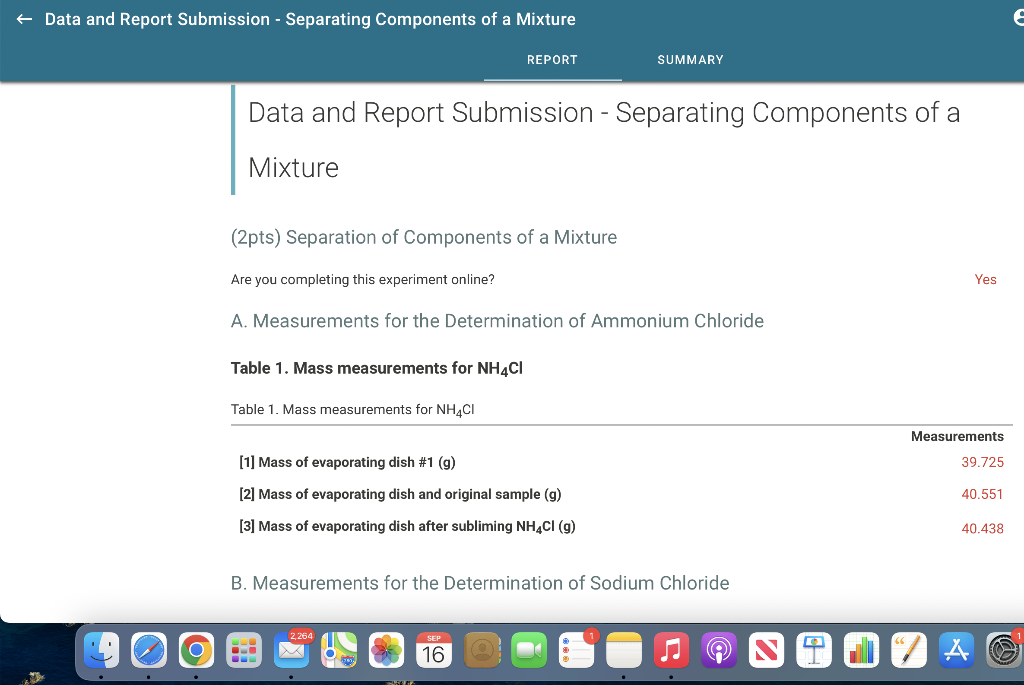
Task: Select the REPORT tab
Action: (x=552, y=60)
